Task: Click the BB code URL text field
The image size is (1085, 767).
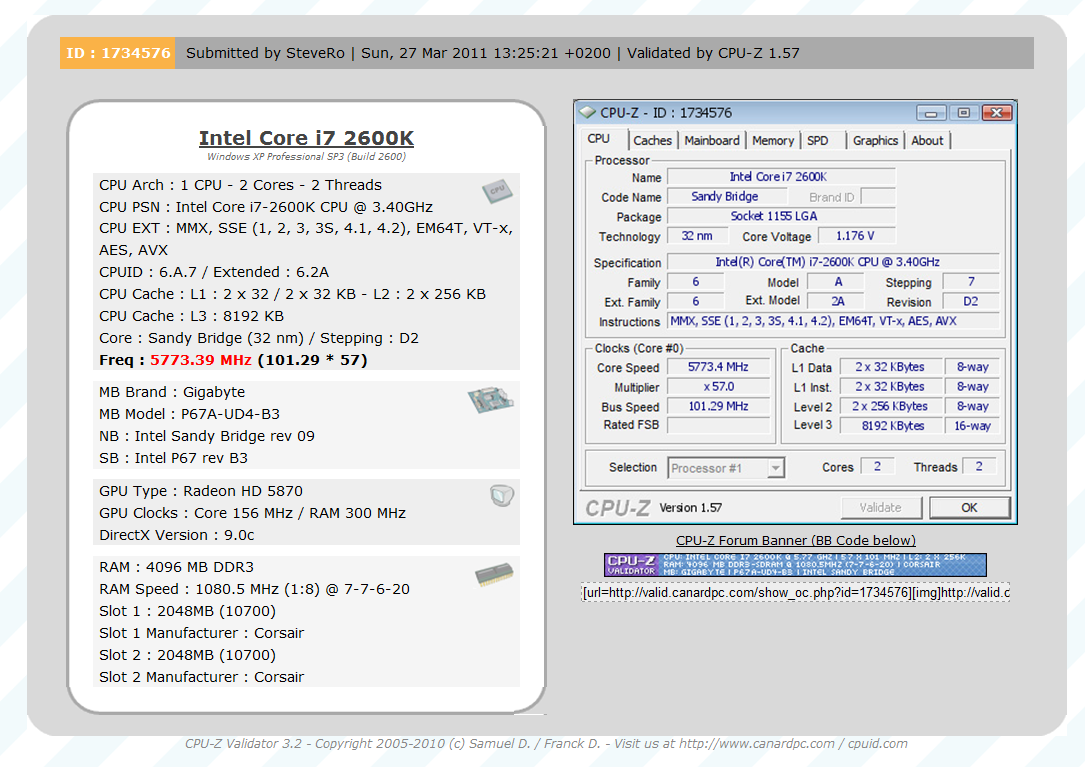Action: tap(796, 593)
